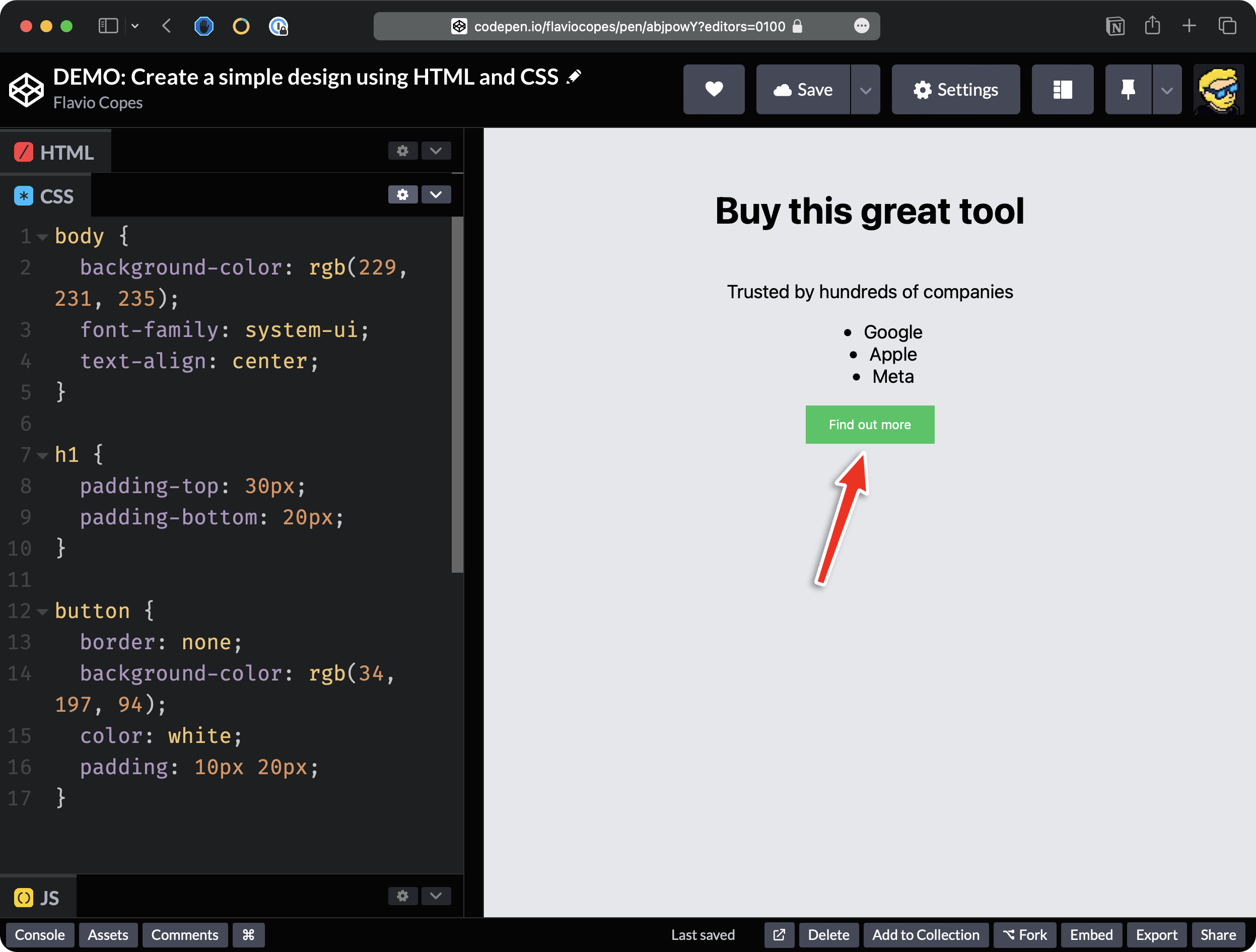Open the CSS panel chevron dropdown
This screenshot has width=1256, height=952.
(x=436, y=195)
